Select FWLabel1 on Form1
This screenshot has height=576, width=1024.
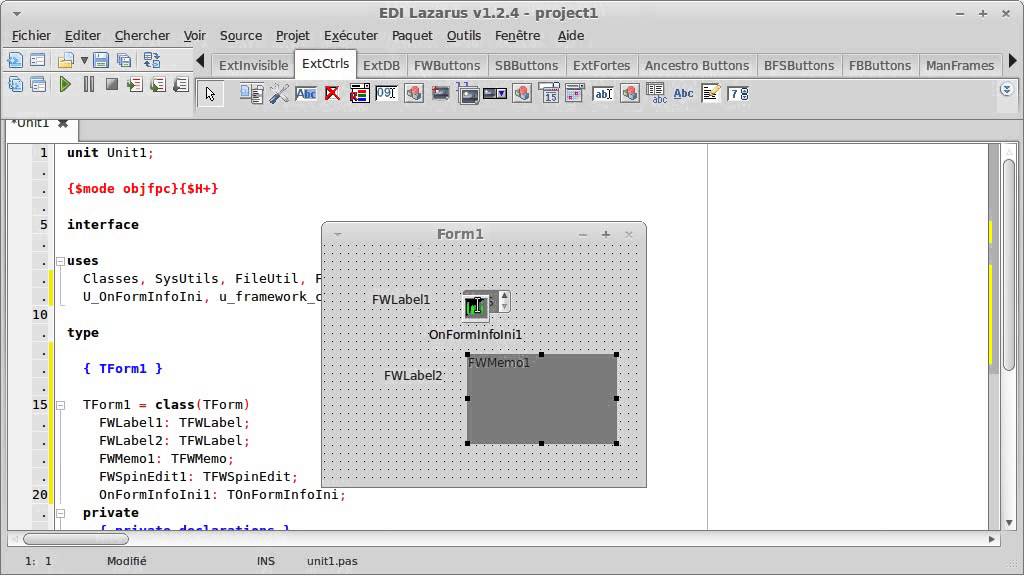(x=401, y=300)
